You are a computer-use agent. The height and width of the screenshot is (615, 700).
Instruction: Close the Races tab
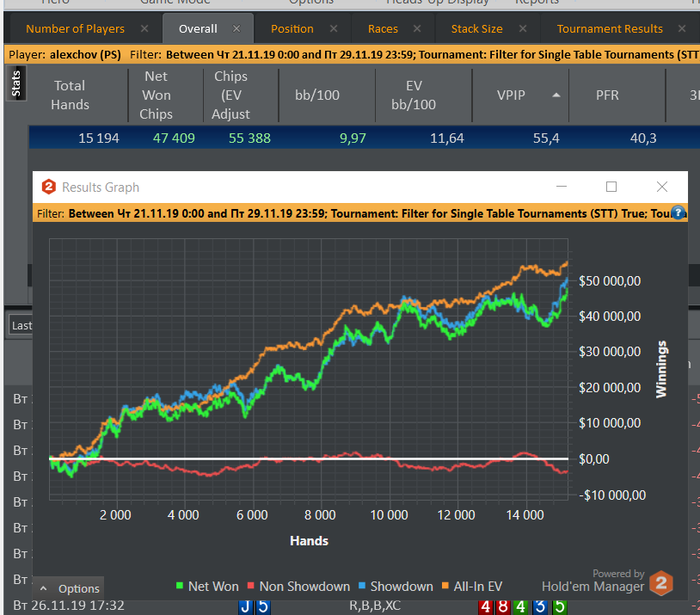417,29
